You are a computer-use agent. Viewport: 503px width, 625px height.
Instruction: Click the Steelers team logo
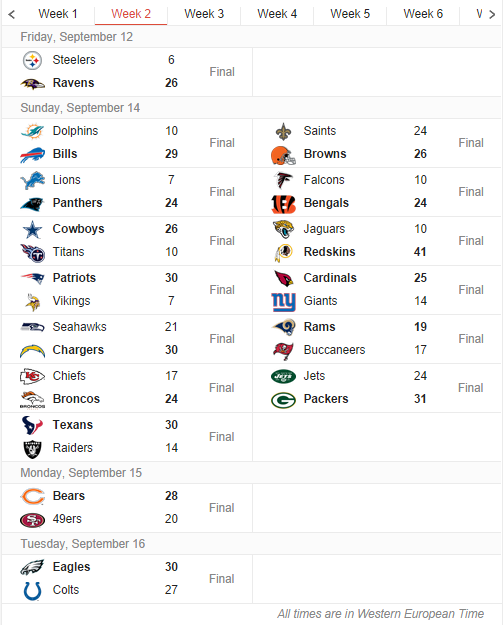32,61
